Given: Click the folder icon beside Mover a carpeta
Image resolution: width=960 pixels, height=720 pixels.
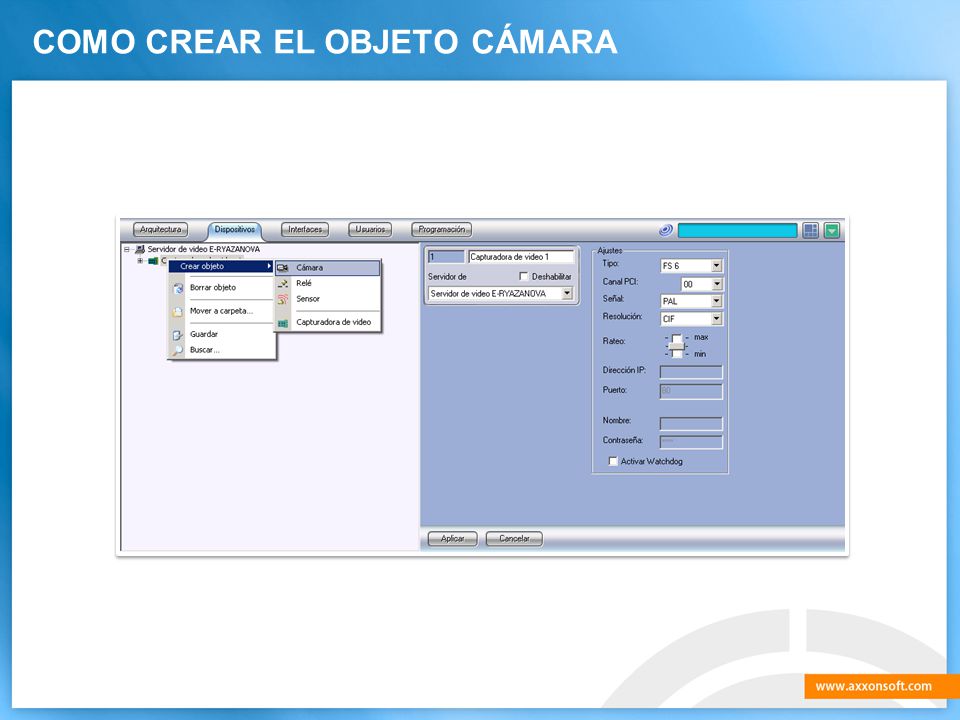Looking at the screenshot, I should (178, 312).
